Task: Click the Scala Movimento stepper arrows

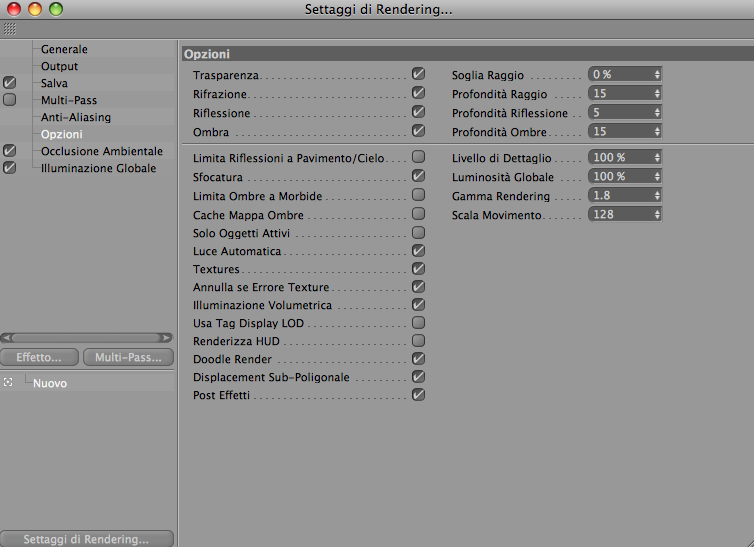Action: (657, 214)
